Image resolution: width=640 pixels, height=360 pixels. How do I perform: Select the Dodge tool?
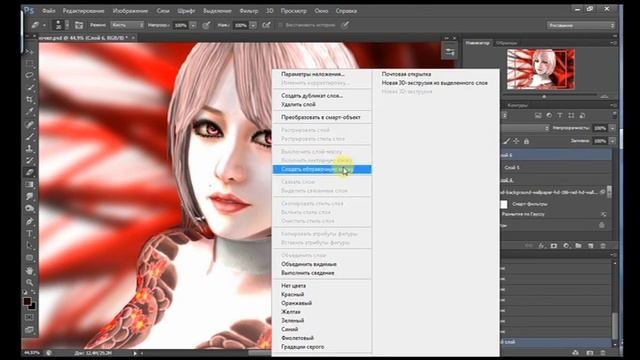point(29,209)
